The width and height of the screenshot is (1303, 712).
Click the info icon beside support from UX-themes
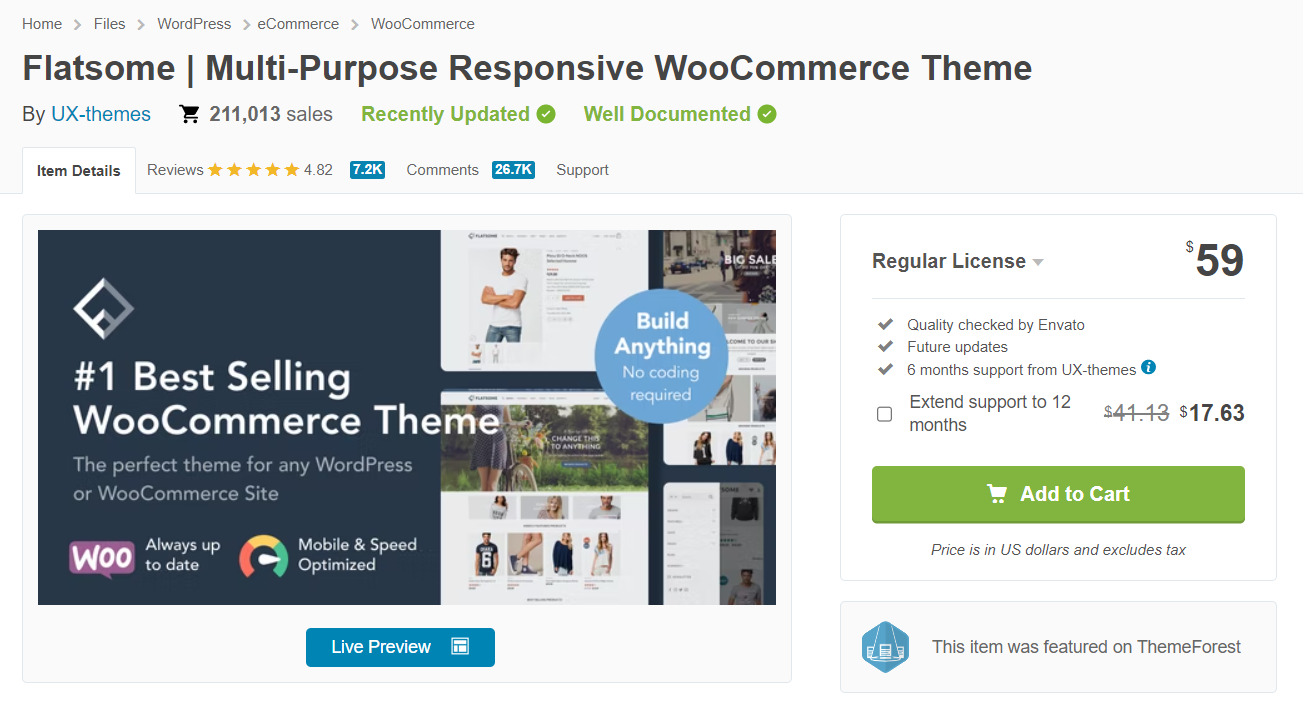pos(1149,367)
